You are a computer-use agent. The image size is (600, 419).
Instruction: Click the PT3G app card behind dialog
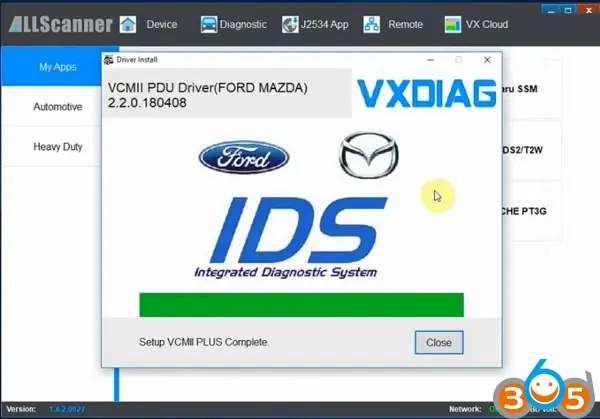(x=532, y=211)
